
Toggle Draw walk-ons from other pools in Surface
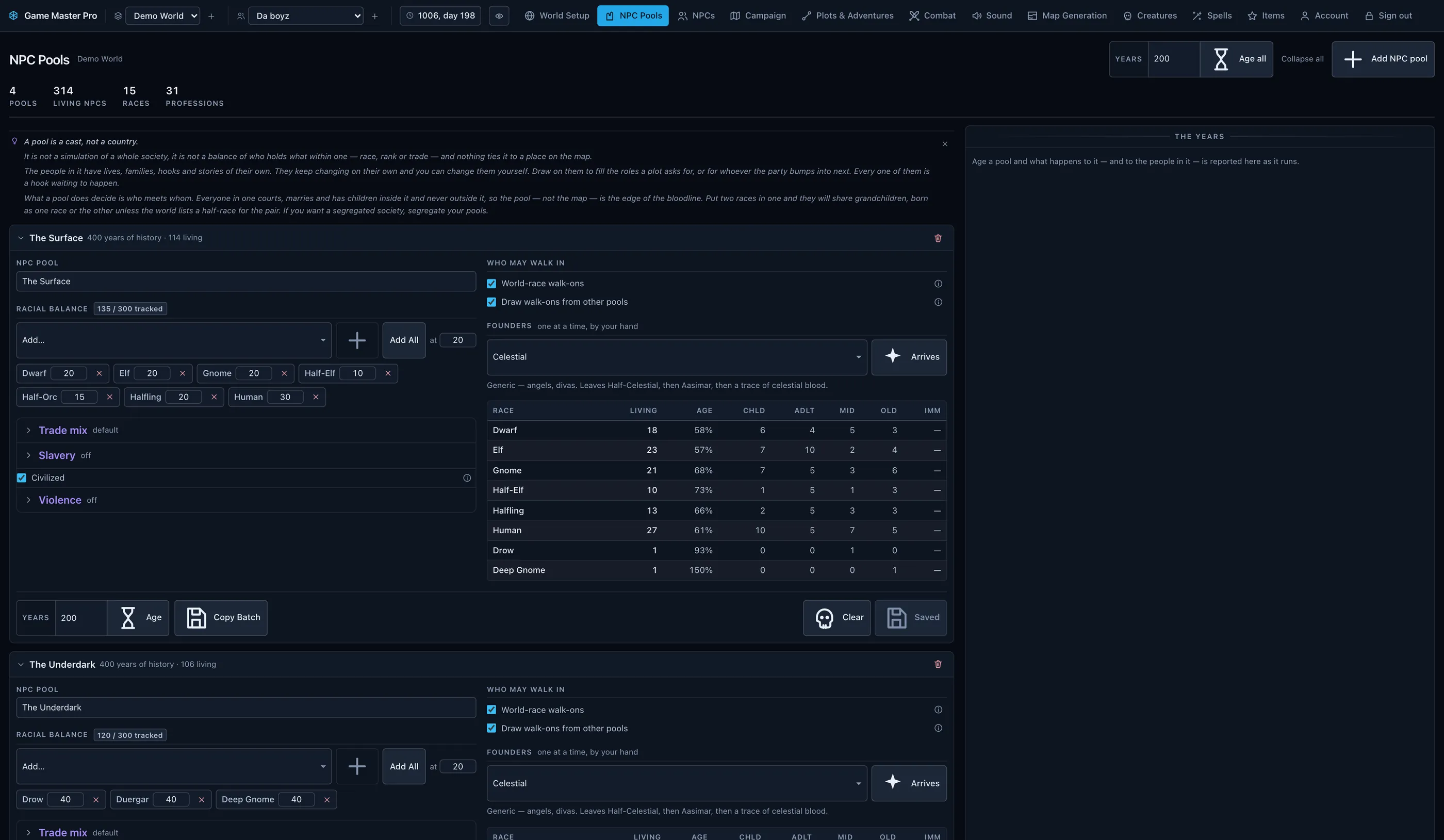[491, 302]
